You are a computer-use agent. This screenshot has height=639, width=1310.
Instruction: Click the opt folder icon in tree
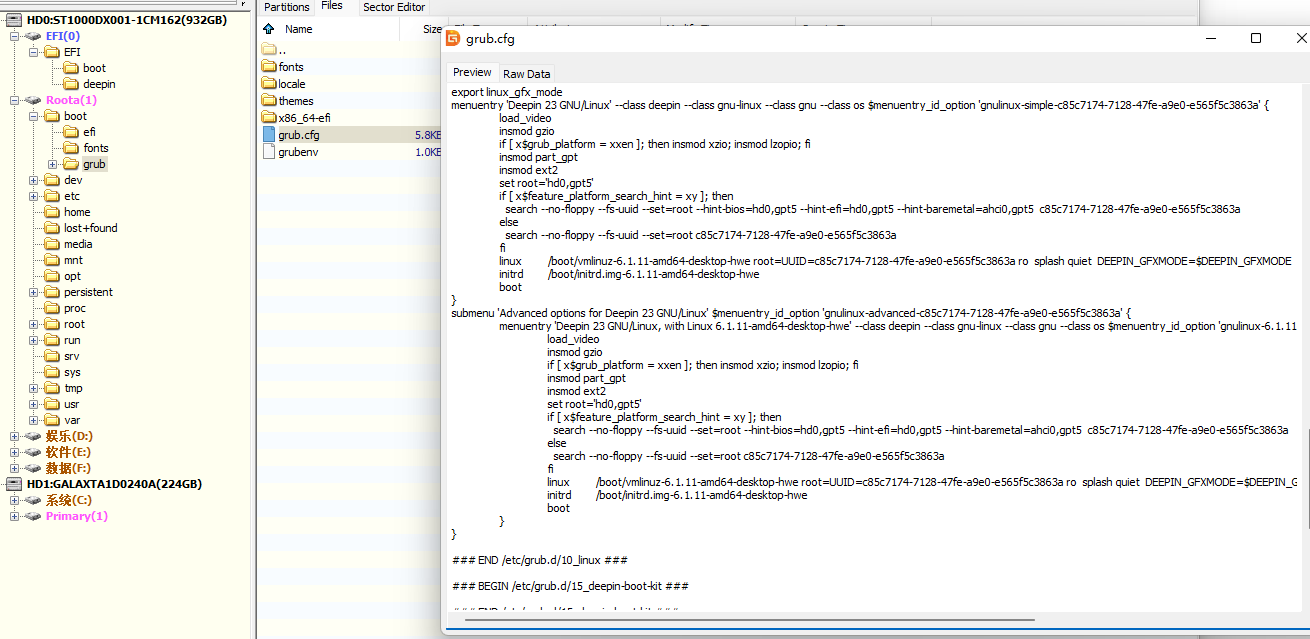[x=52, y=276]
